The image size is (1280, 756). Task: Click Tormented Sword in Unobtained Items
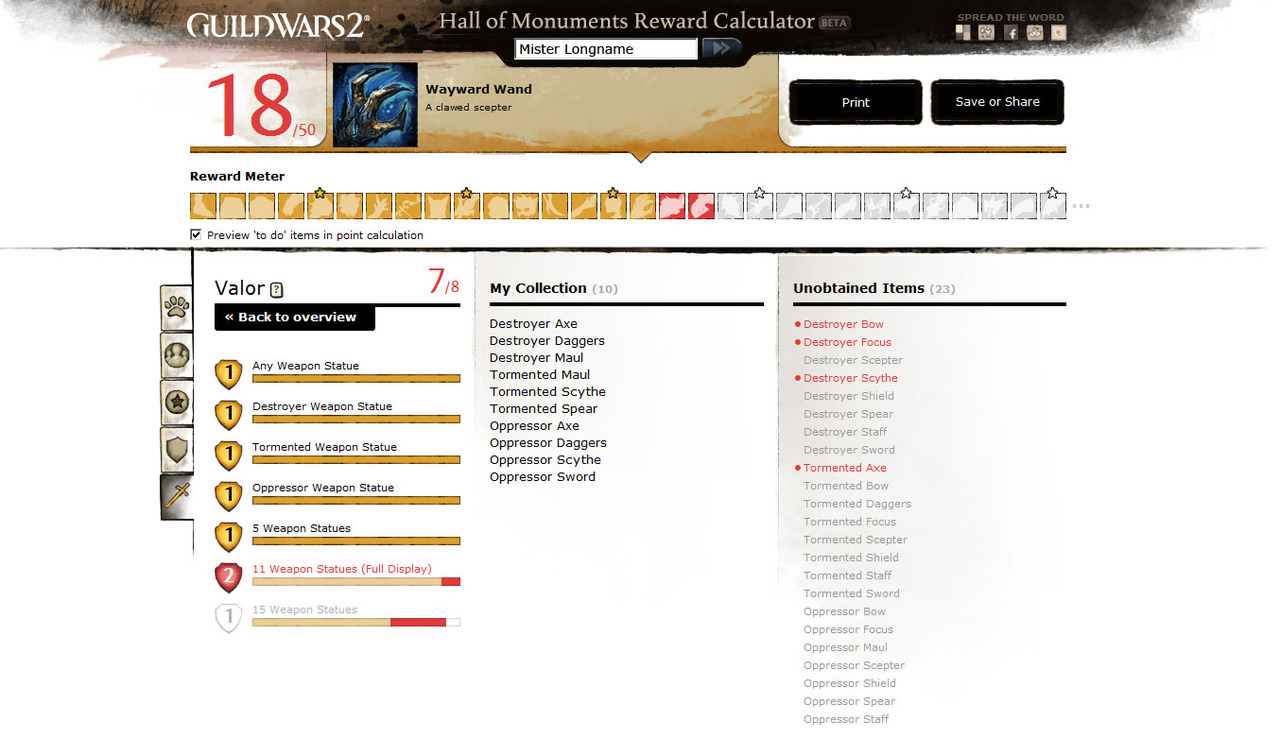(851, 594)
